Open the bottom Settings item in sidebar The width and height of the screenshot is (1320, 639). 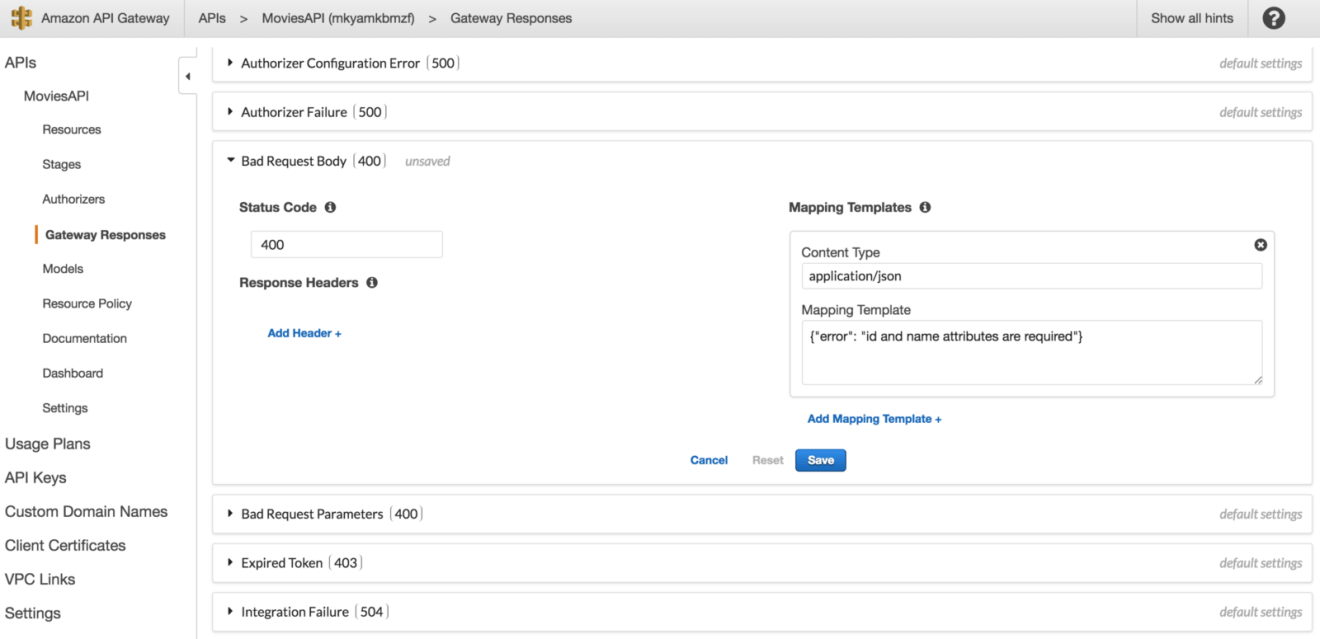(x=33, y=614)
